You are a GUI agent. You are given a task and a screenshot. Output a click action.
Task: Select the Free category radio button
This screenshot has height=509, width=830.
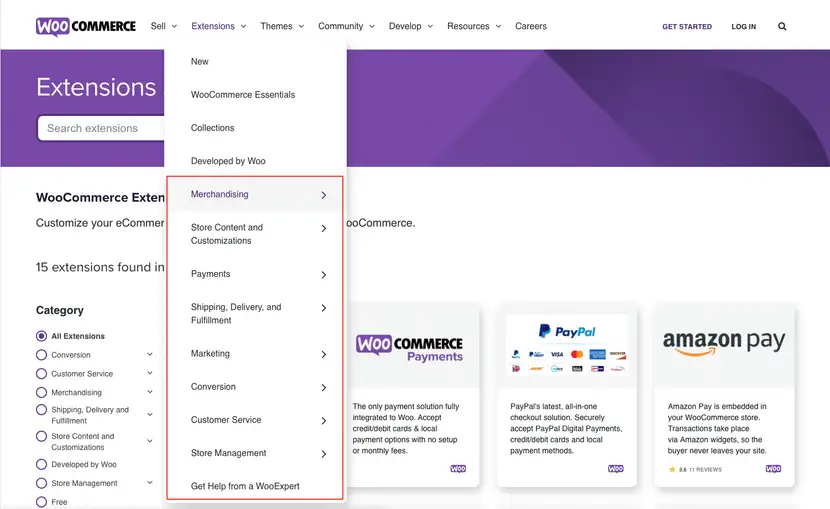(x=41, y=502)
